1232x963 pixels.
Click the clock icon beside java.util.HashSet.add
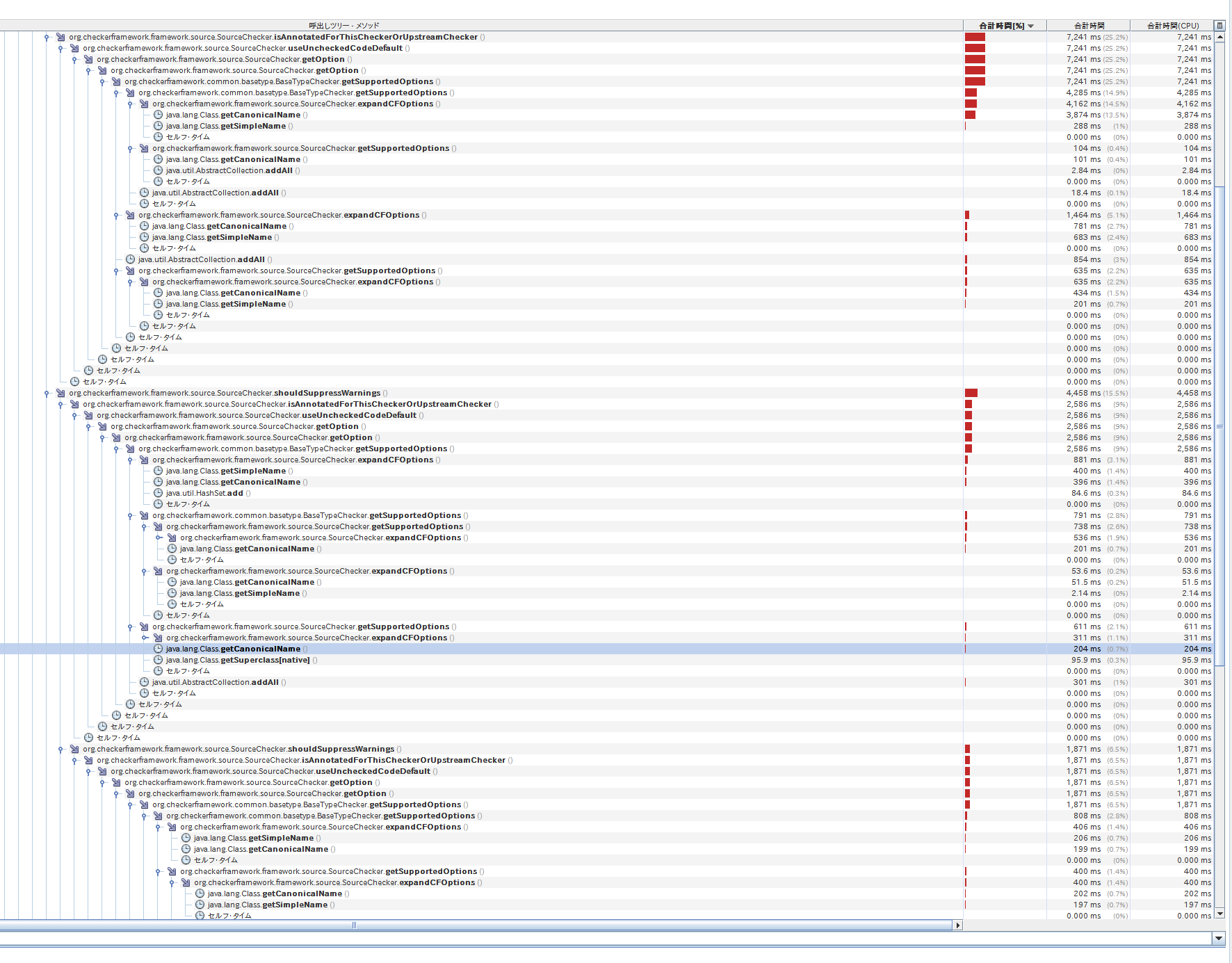(x=158, y=493)
